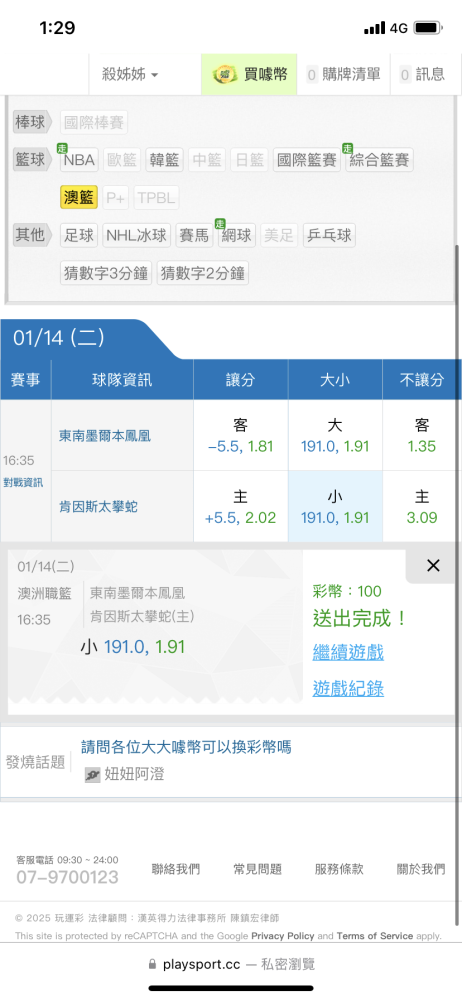
Task: Open 東南墨爾本鳳凰 team info
Action: pyautogui.click(x=105, y=437)
